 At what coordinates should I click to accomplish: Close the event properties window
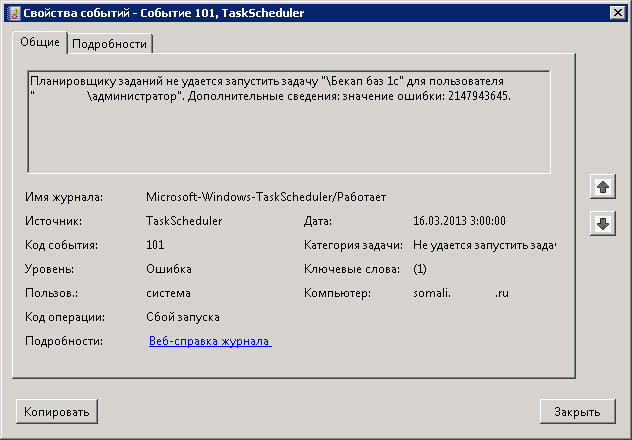point(617,13)
